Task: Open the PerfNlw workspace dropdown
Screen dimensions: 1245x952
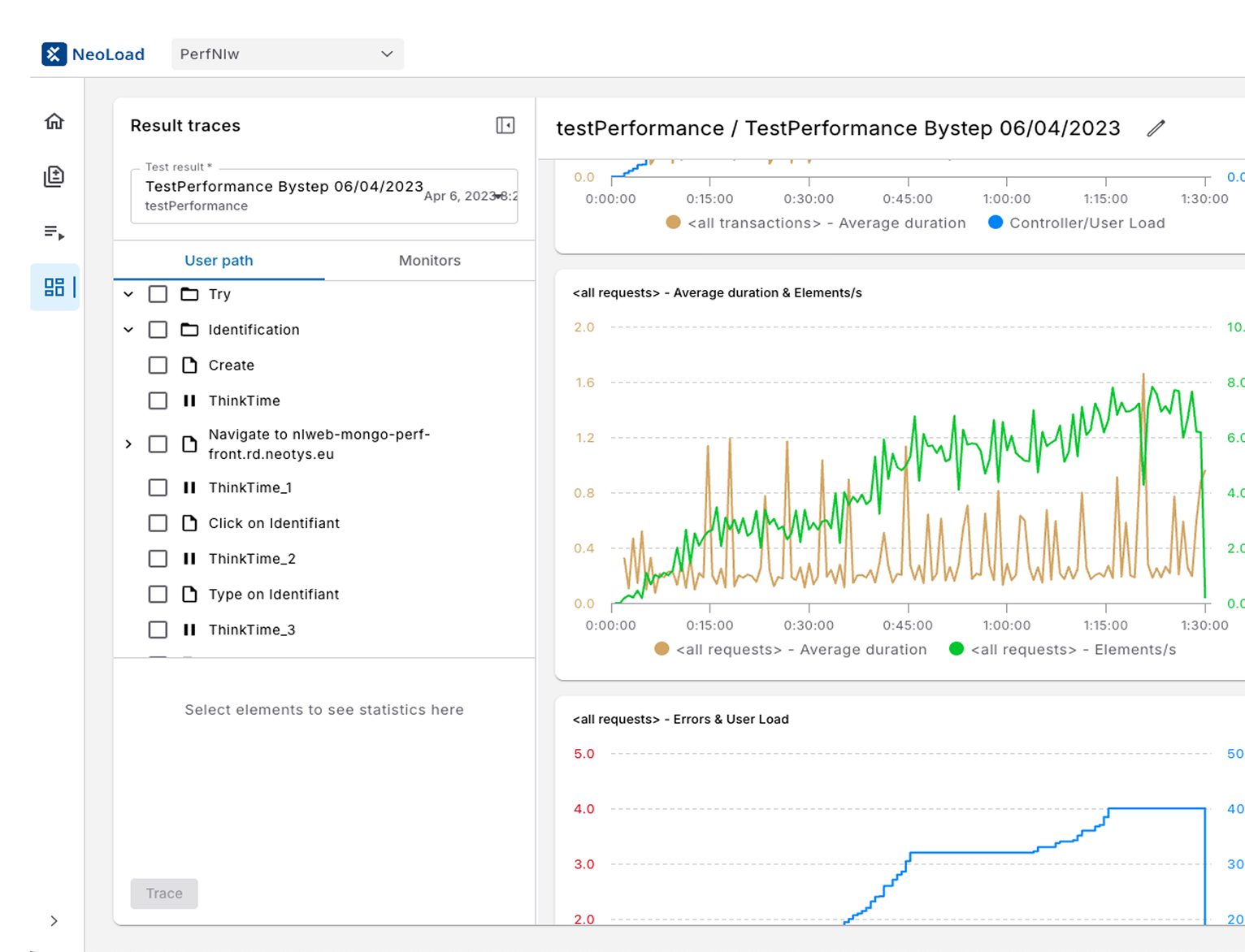Action: (x=287, y=54)
